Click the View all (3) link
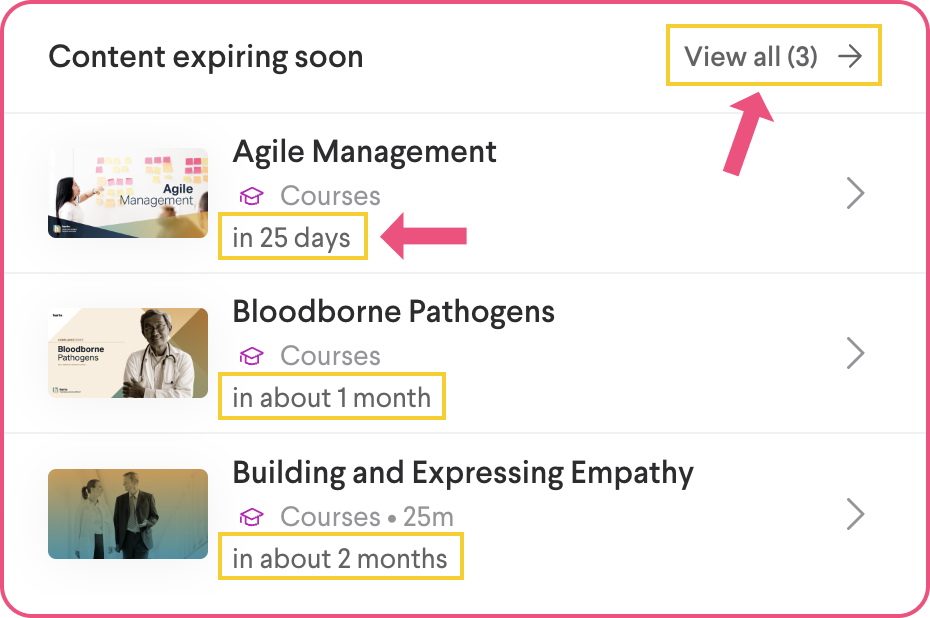Screen dimensions: 930x618 (751, 56)
